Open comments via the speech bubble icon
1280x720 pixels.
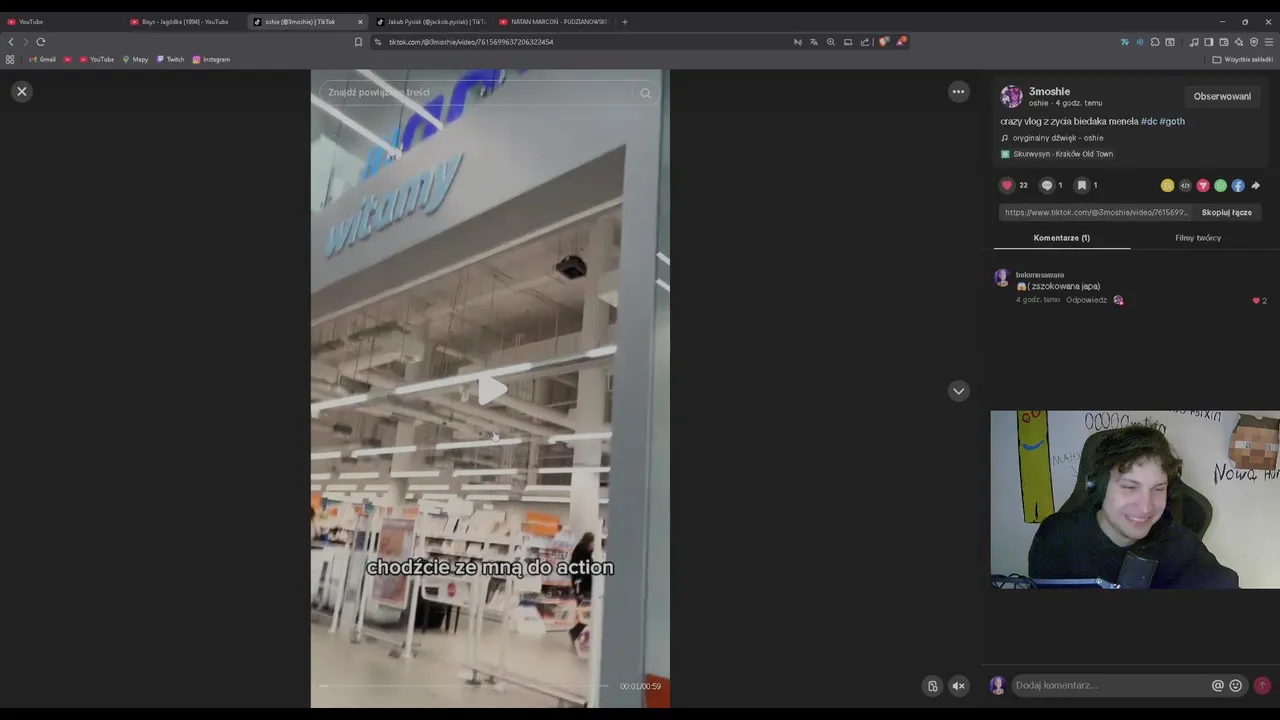(1047, 185)
